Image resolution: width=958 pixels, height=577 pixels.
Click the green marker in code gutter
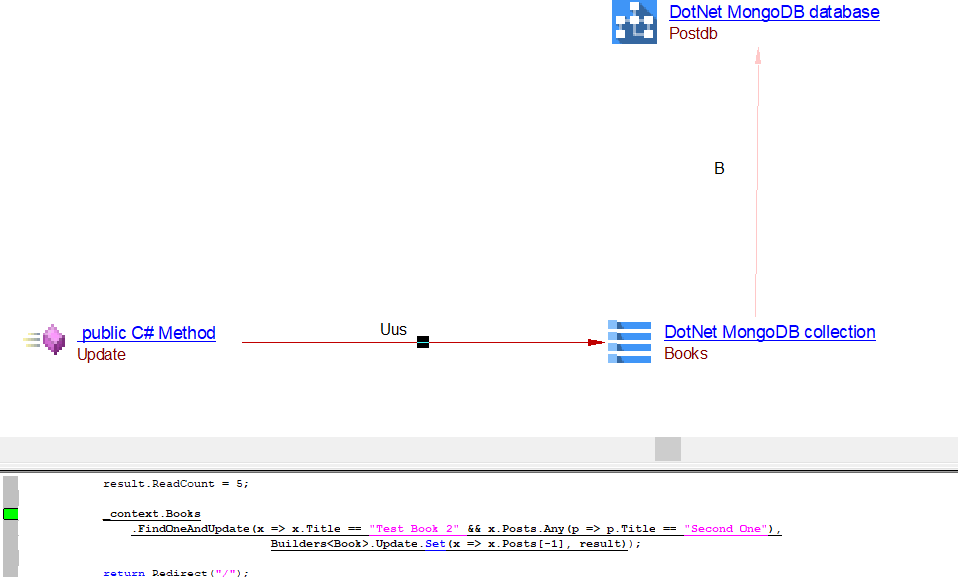pos(10,514)
